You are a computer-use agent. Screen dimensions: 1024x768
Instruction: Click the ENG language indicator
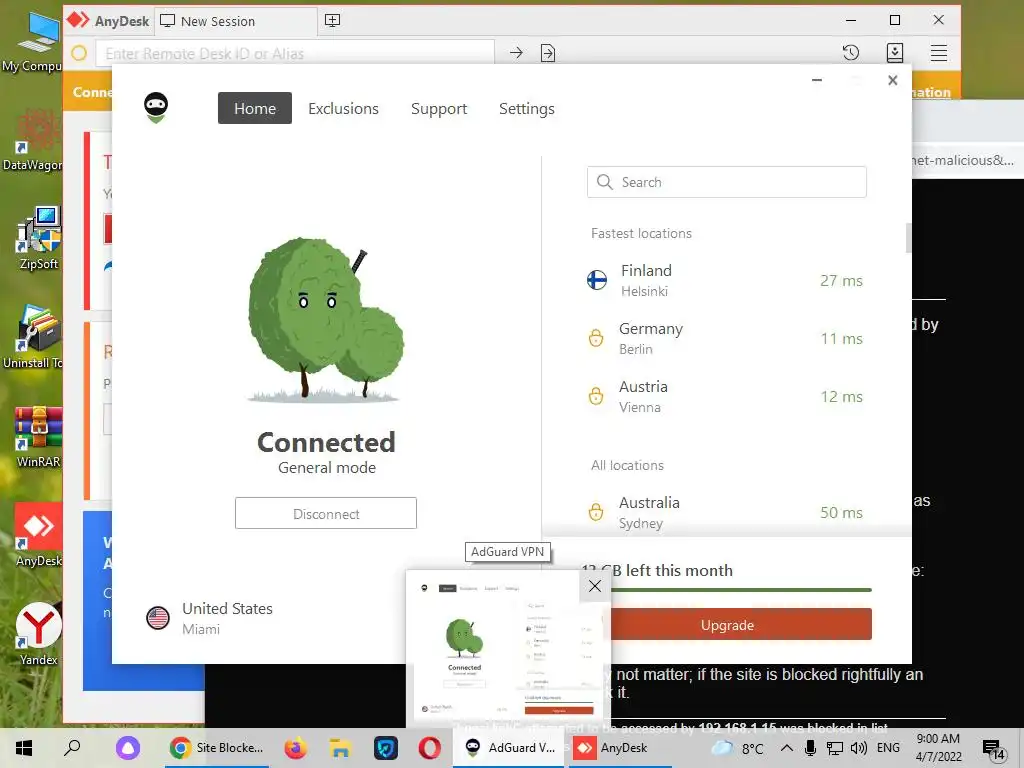[888, 748]
